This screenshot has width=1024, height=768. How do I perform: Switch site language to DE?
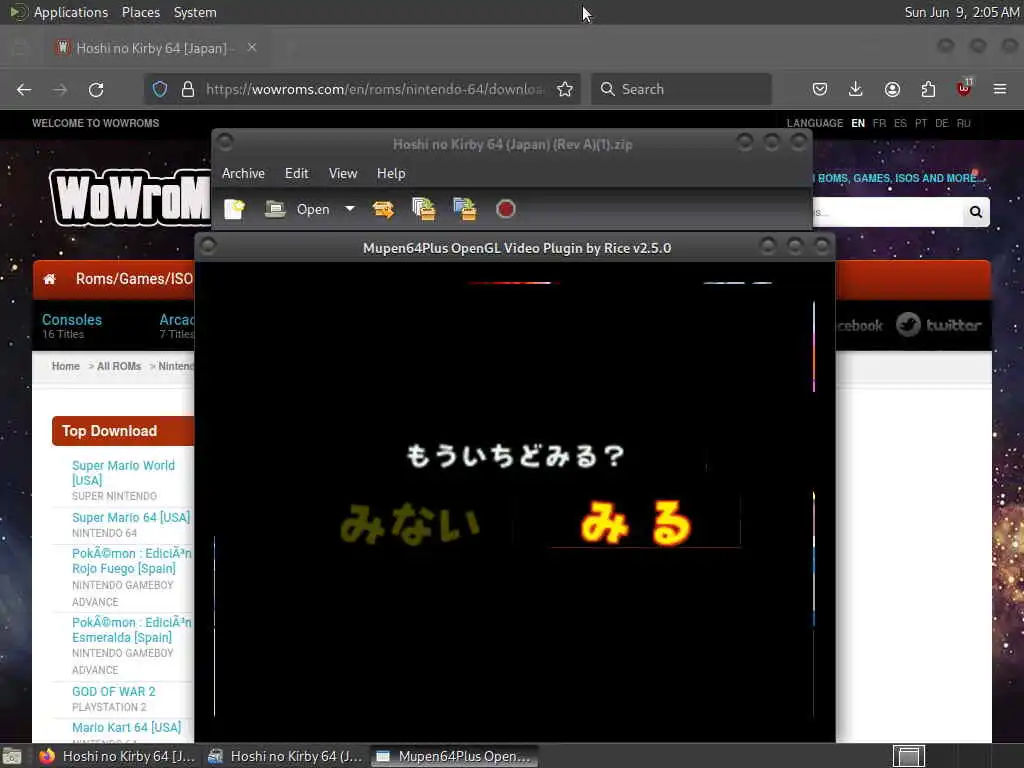pyautogui.click(x=942, y=123)
